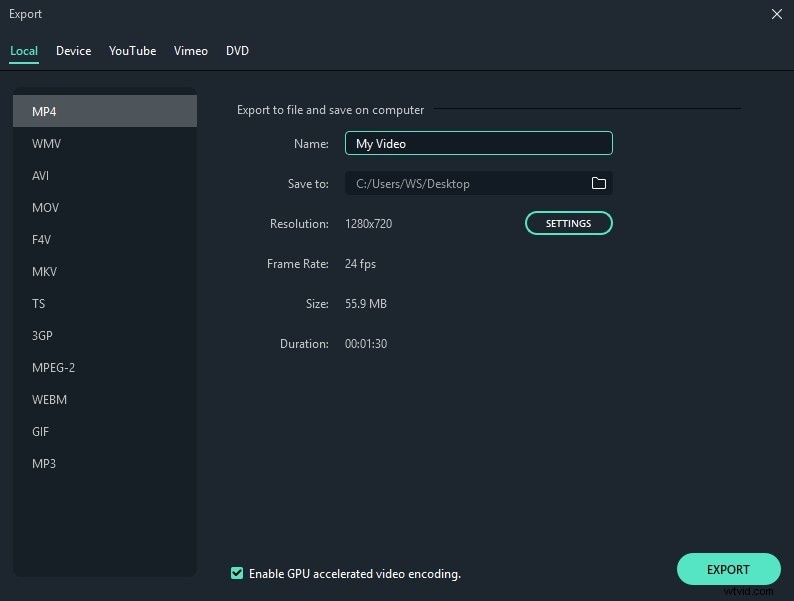Click the Save to path field
The height and width of the screenshot is (601, 794).
click(479, 183)
